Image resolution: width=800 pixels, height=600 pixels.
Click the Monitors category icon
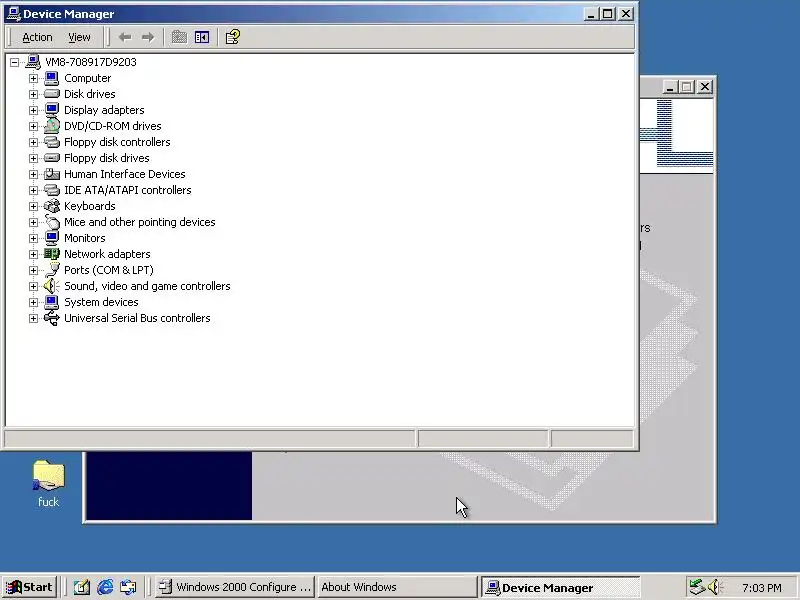[x=52, y=238]
